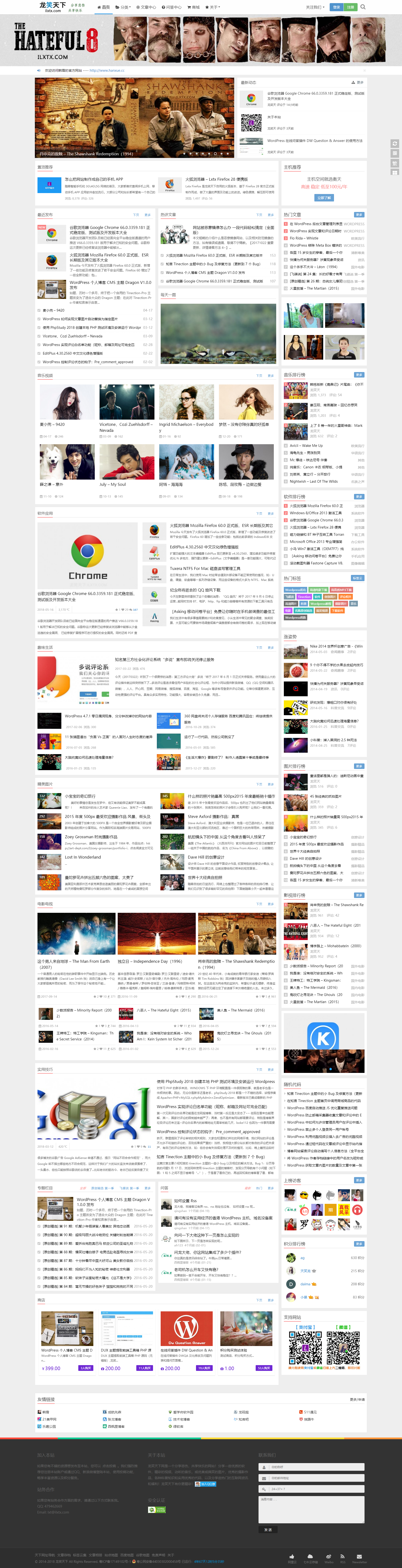Screen dimensions: 402x1568
Task: Click the Chrome icon in 最新动态 panel
Action: click(x=251, y=99)
